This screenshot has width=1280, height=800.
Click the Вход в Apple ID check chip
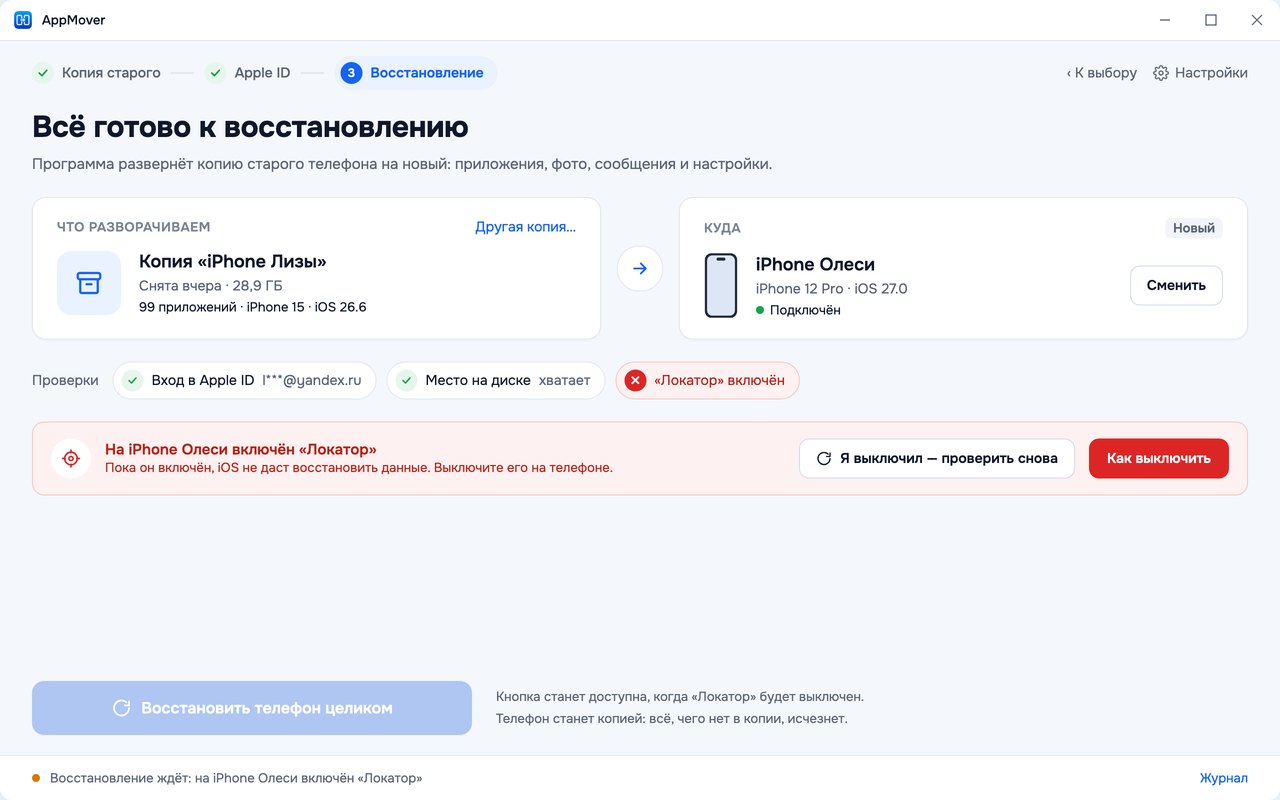tap(244, 380)
